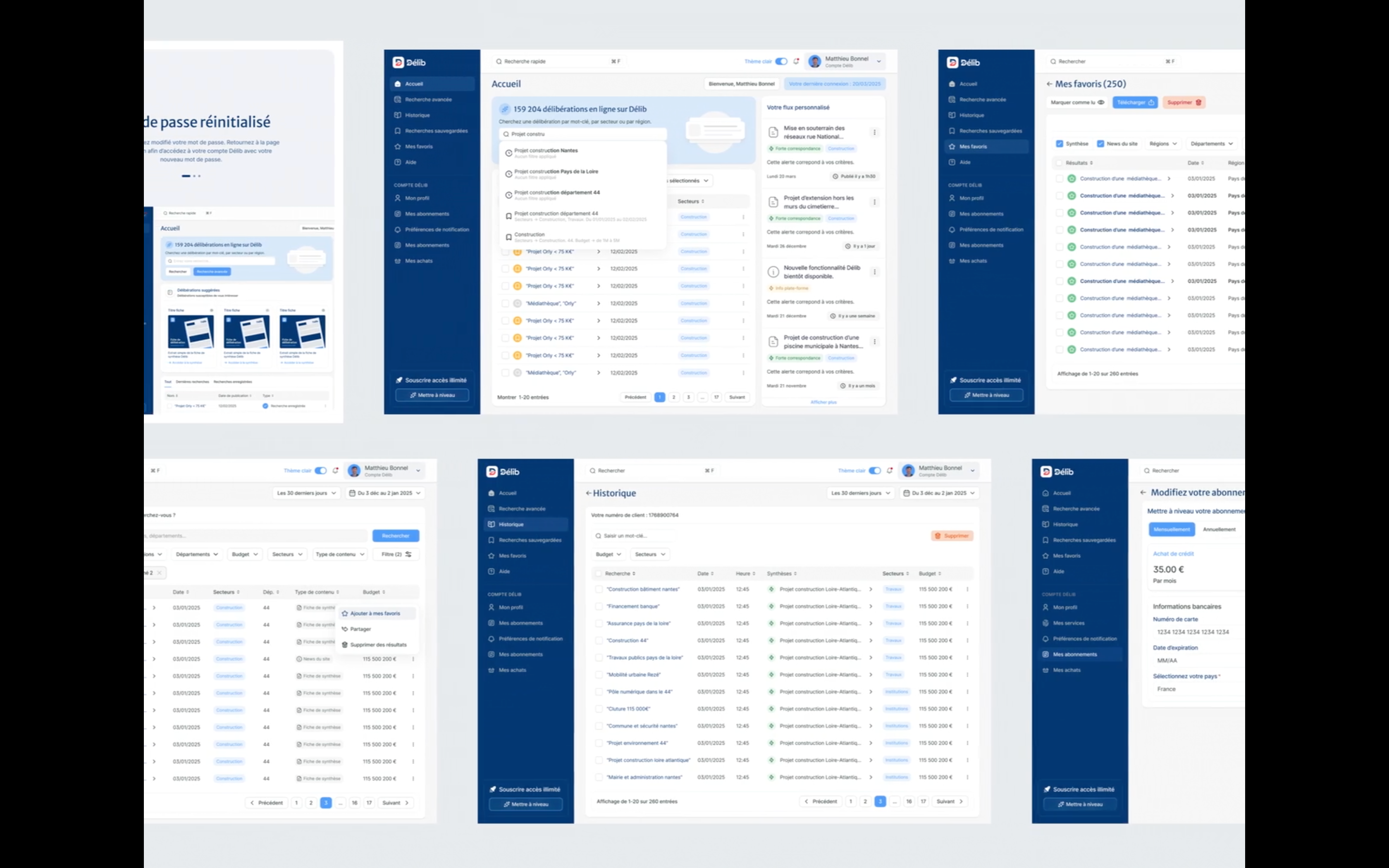Uncheck the Synthèse filter in Mes favoris

point(1059,143)
